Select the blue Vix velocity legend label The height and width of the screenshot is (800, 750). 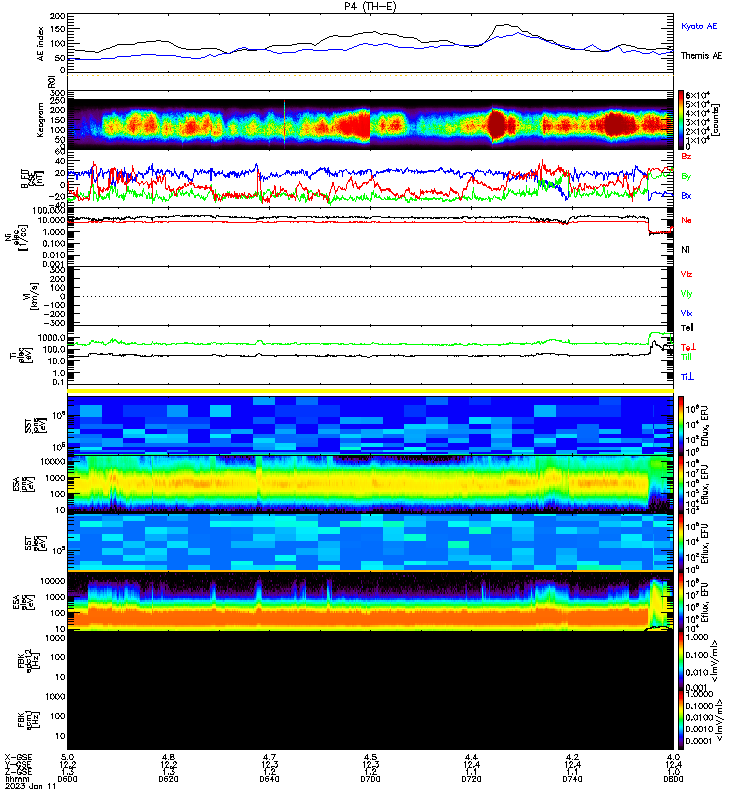686,313
